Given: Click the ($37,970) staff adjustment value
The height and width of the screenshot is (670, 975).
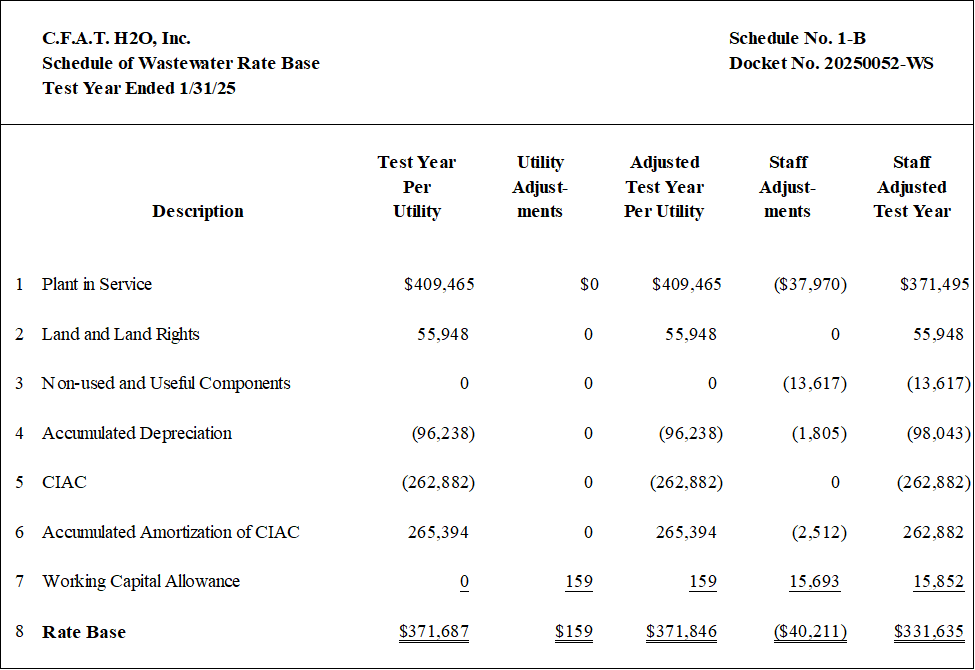Looking at the screenshot, I should click(810, 284).
